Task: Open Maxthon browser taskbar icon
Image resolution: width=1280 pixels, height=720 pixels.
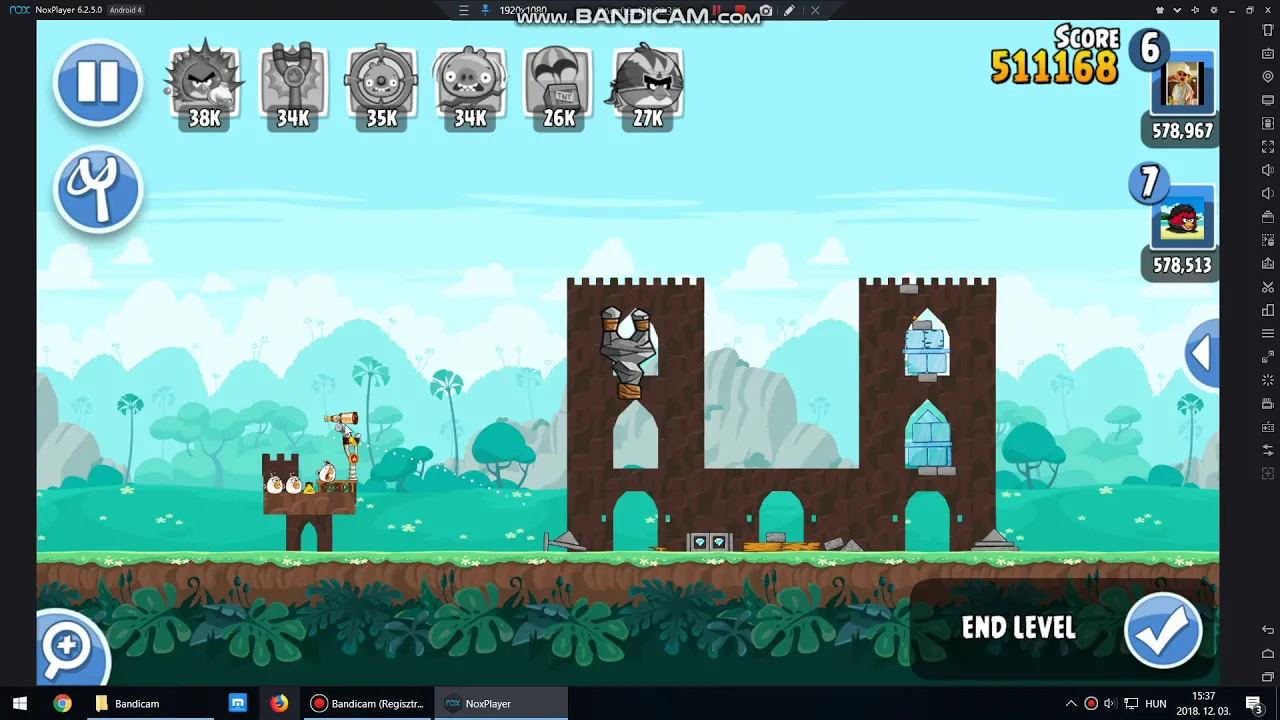Action: (238, 704)
